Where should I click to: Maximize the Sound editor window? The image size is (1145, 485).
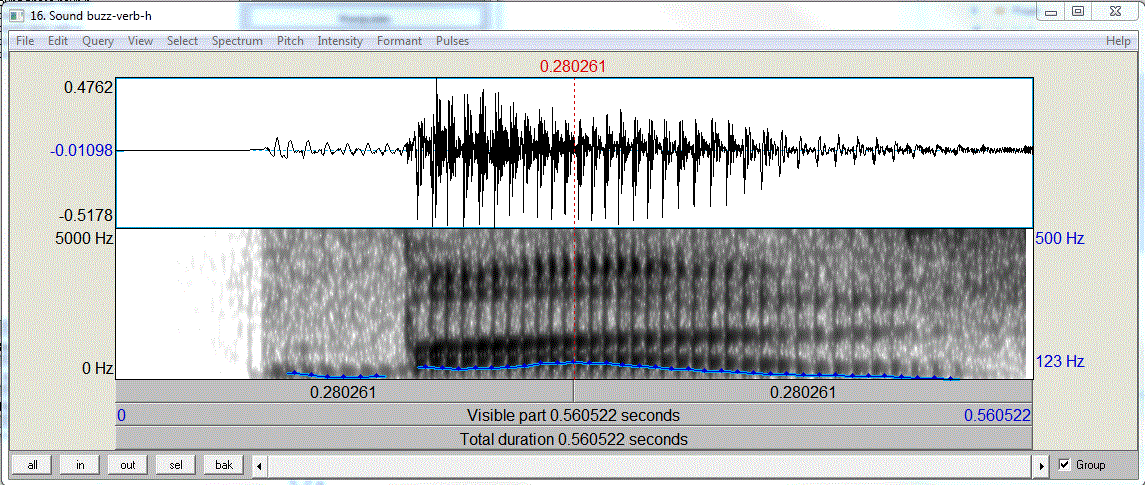tap(1078, 11)
